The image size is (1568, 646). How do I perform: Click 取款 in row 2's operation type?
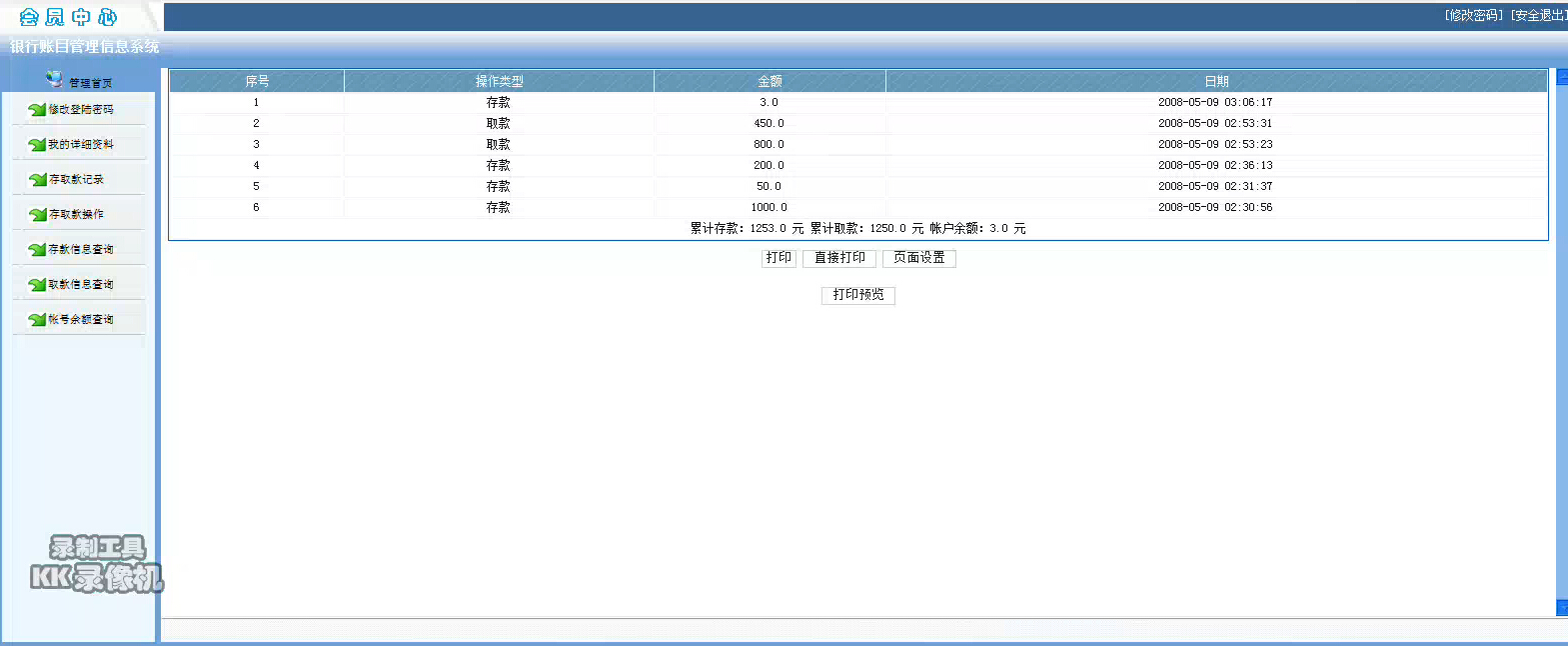[499, 123]
